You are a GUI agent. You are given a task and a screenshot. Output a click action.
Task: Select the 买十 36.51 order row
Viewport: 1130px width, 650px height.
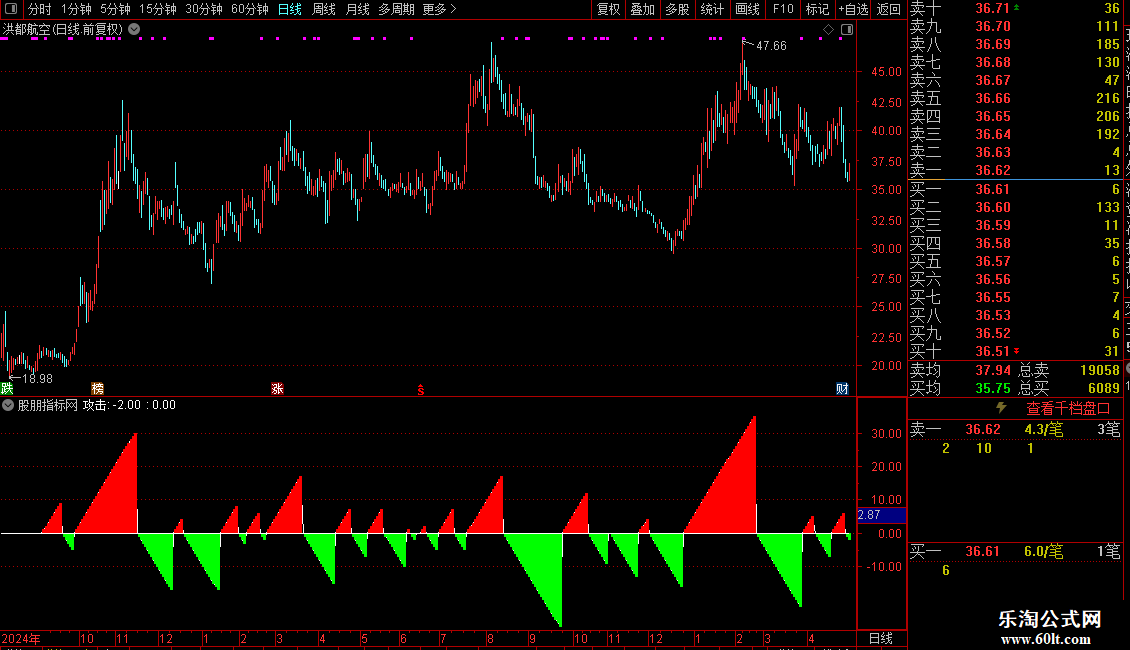click(1015, 351)
